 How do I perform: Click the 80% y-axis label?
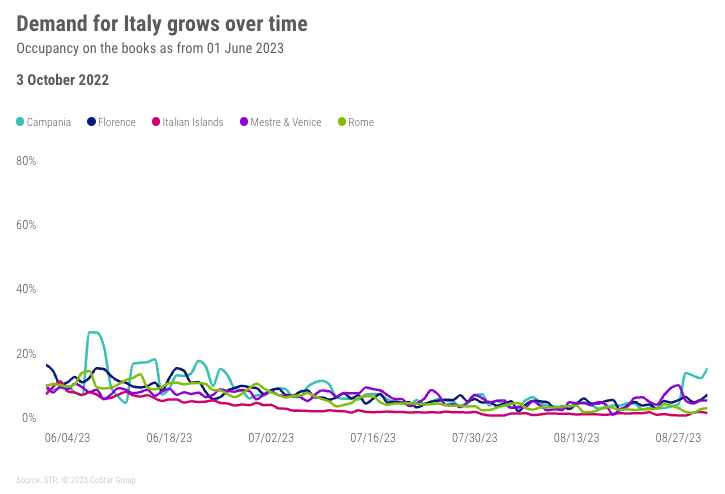(x=27, y=161)
